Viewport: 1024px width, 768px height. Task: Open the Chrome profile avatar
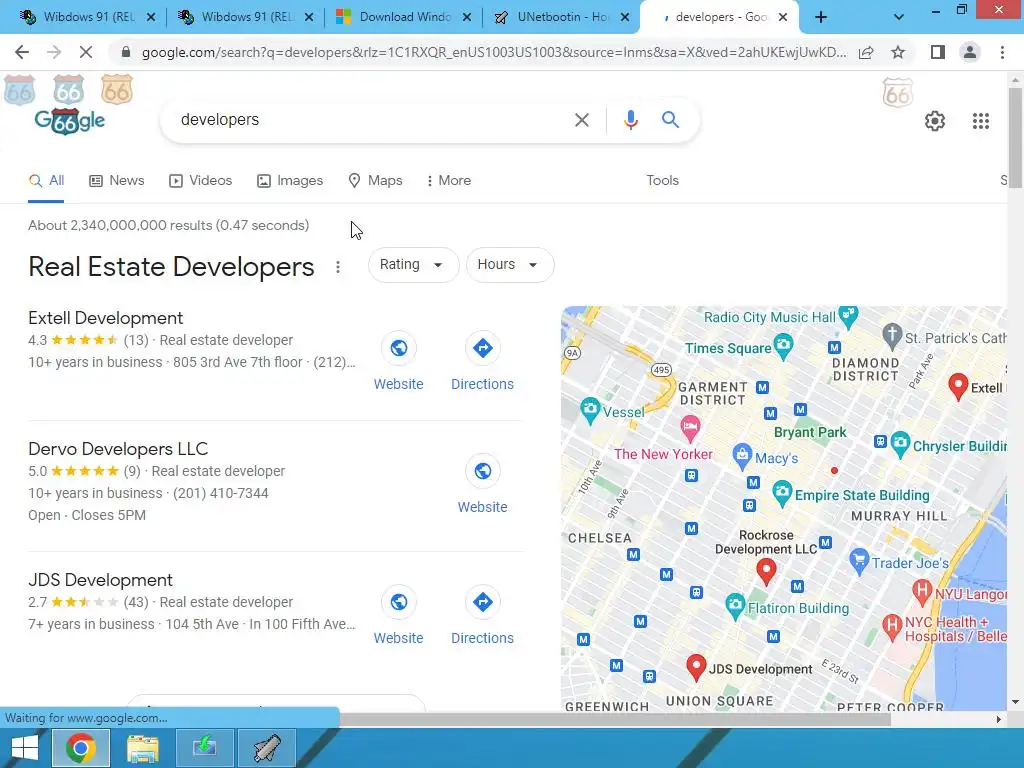pyautogui.click(x=970, y=52)
